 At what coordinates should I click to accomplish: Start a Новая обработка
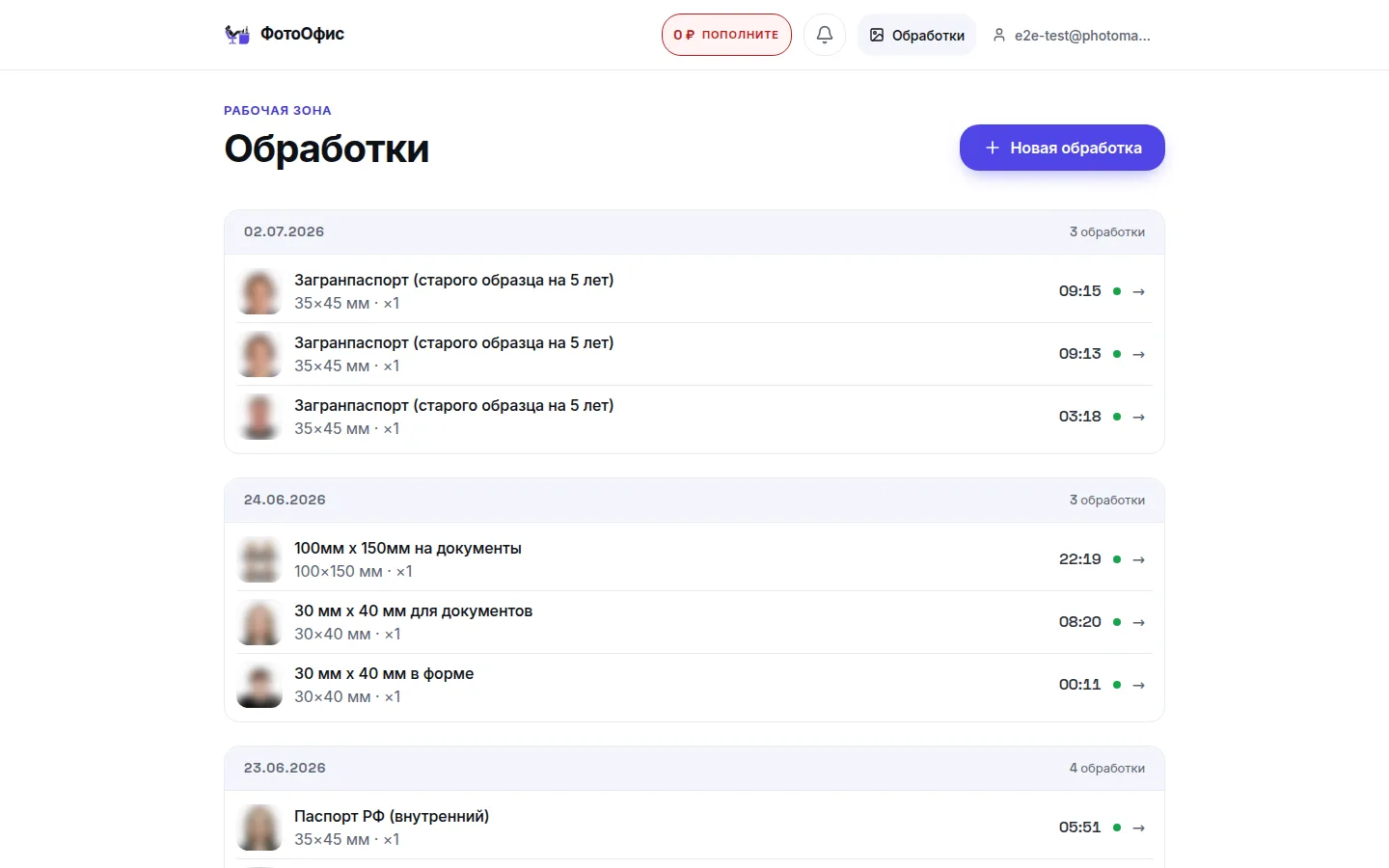1062,148
